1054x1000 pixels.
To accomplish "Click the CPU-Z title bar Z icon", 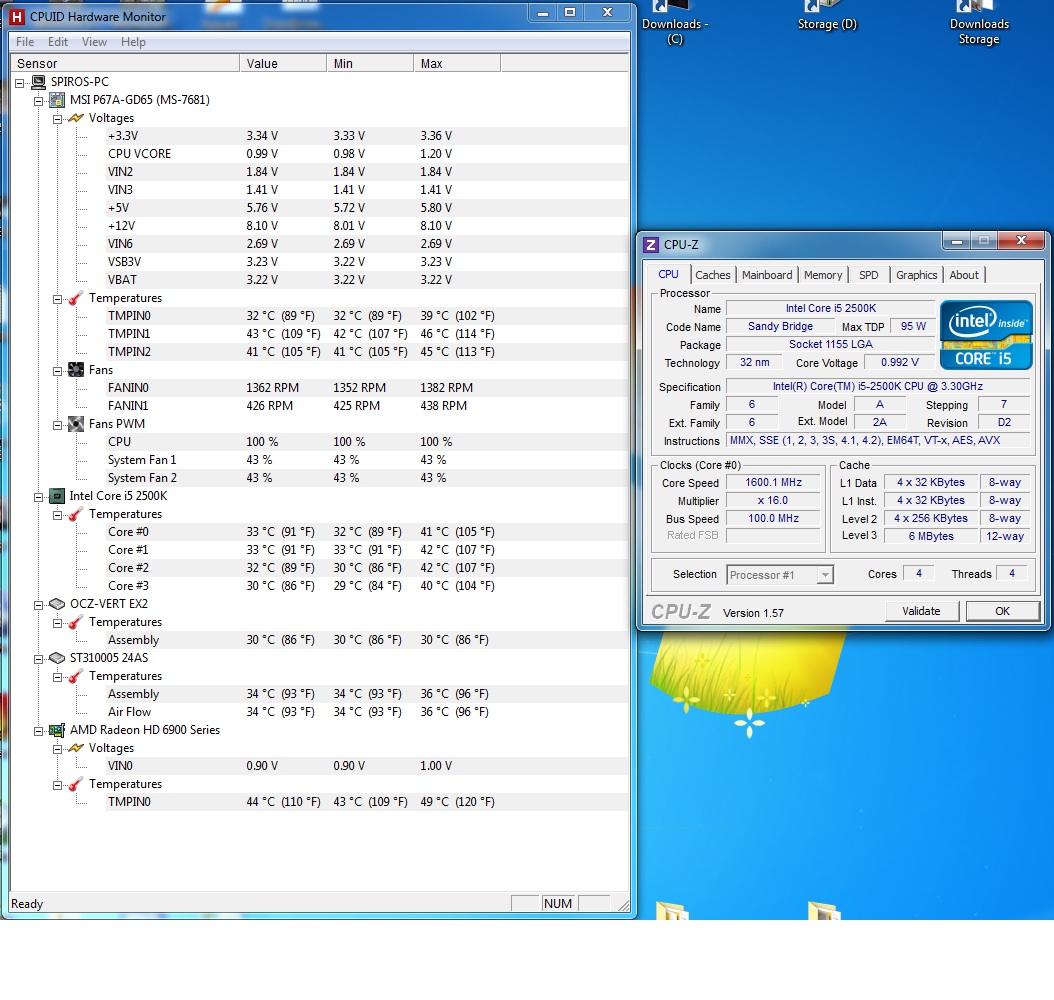I will coord(651,245).
